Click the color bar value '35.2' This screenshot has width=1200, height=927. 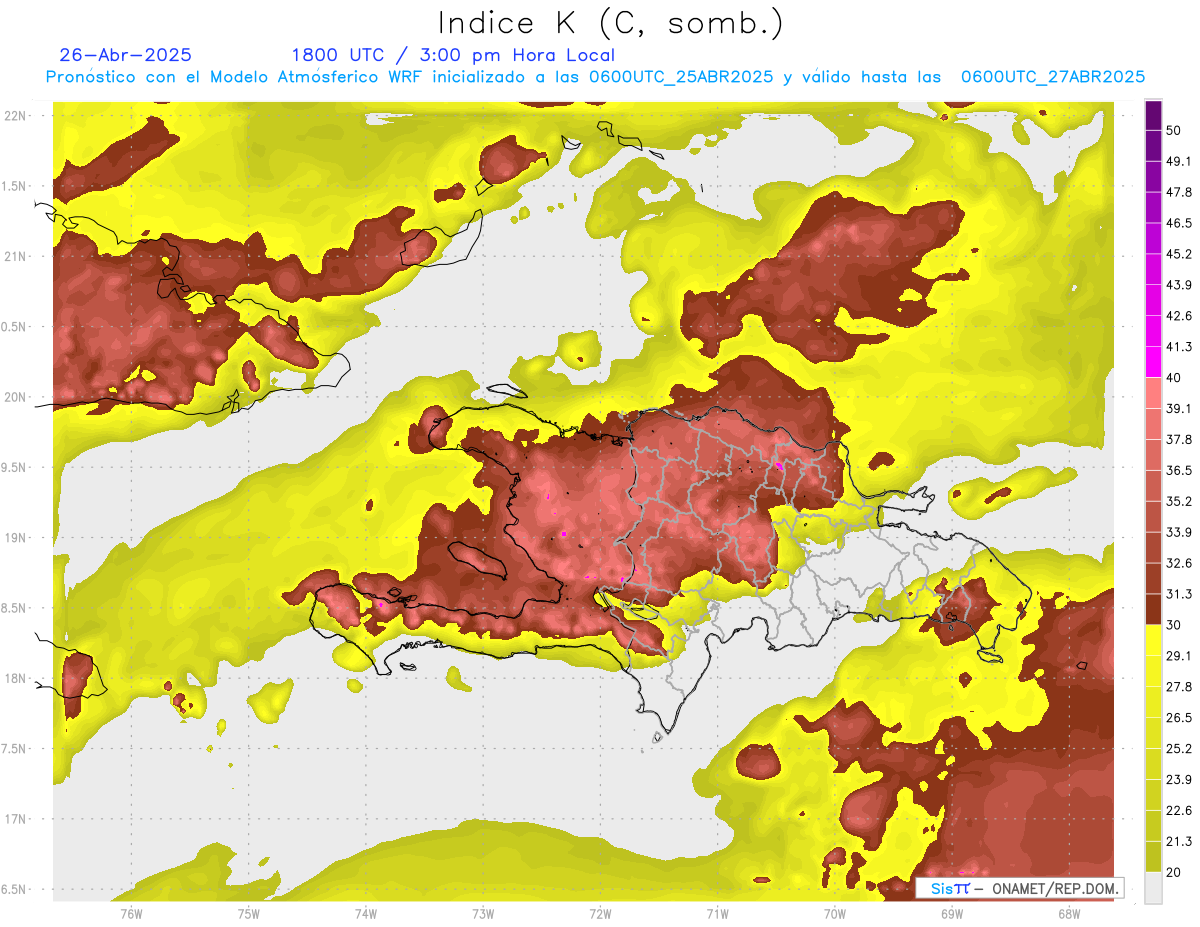pyautogui.click(x=1179, y=501)
